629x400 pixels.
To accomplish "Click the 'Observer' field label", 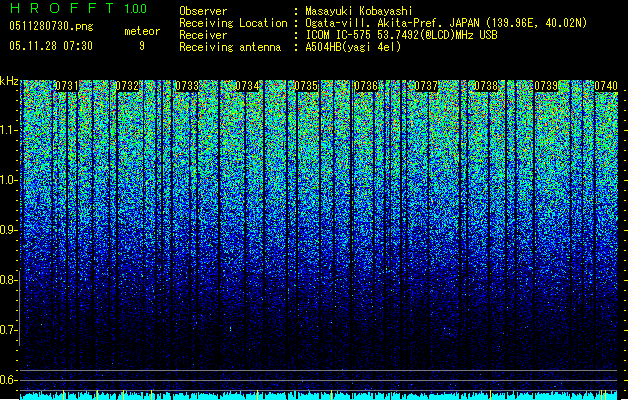I will [x=203, y=11].
